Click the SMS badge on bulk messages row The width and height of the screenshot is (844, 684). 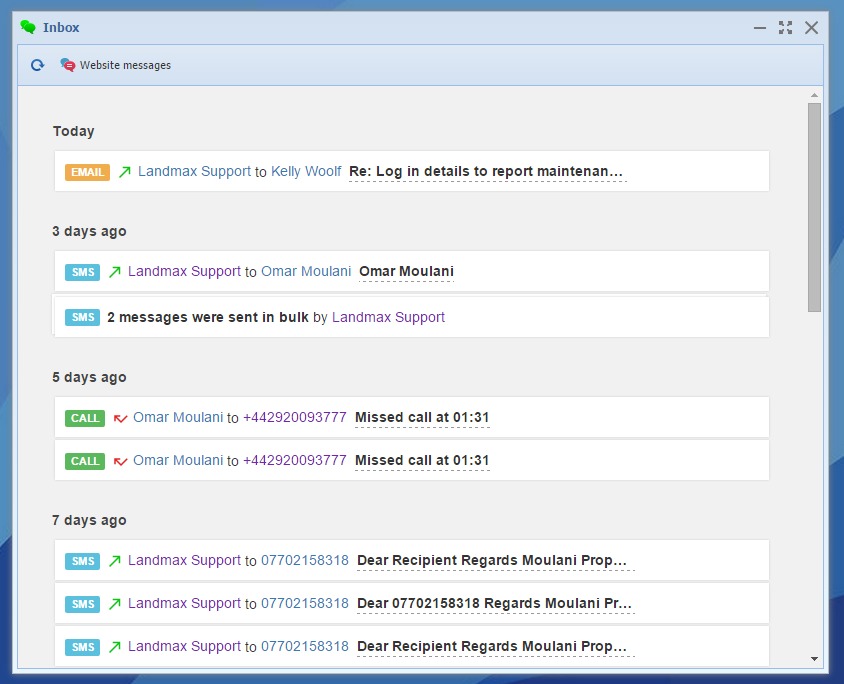(x=82, y=318)
